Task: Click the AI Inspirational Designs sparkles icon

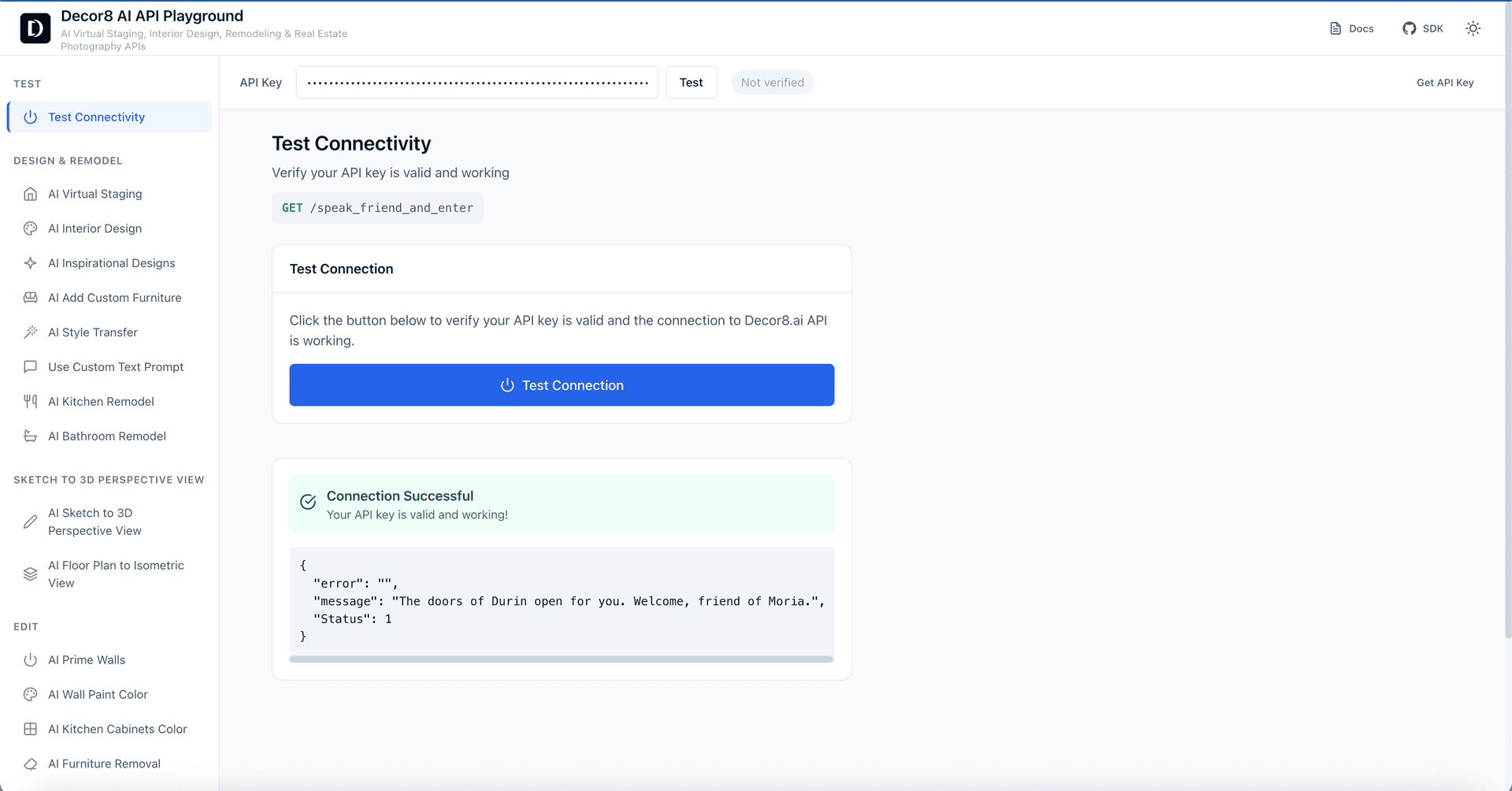Action: [30, 263]
